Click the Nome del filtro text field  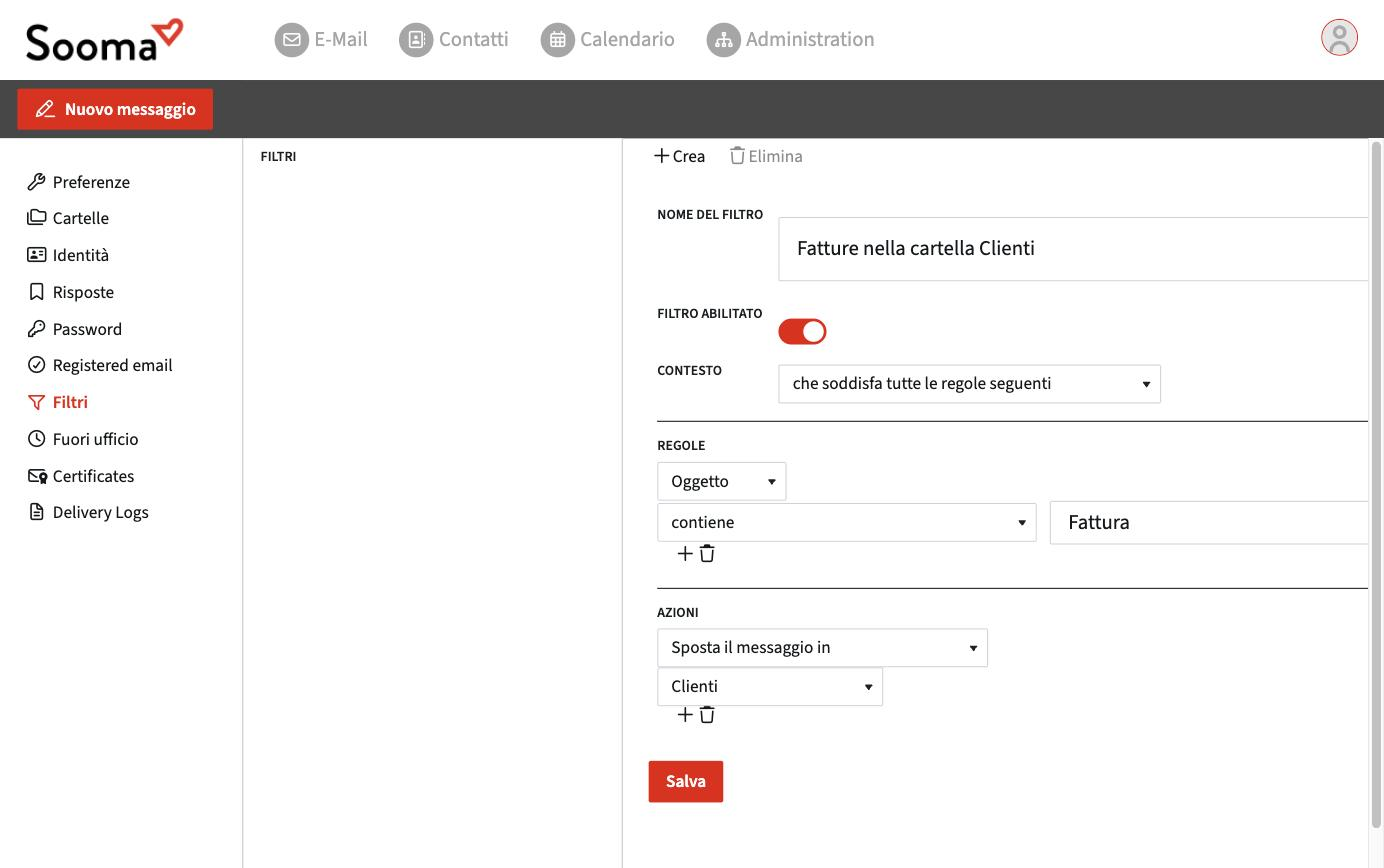[x=1073, y=249]
